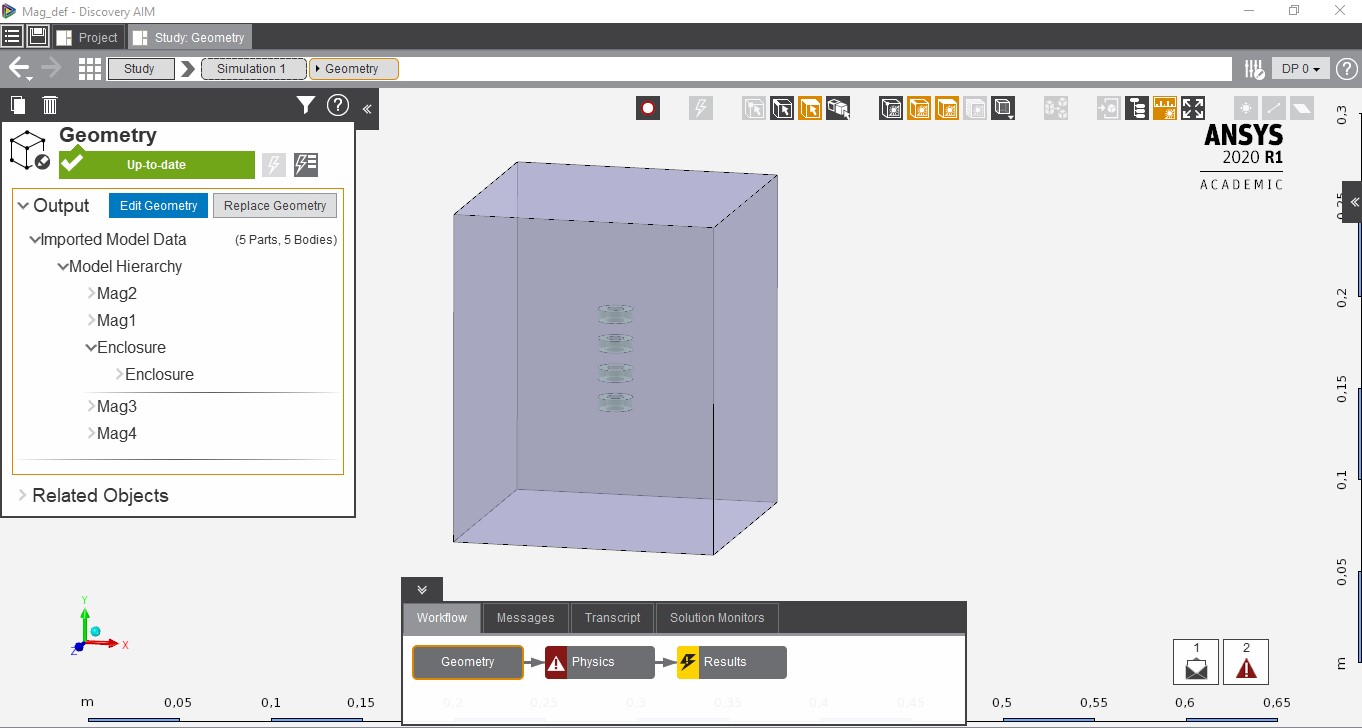Collapse the workflow panel with down chevrons
This screenshot has height=728, width=1362.
click(422, 590)
